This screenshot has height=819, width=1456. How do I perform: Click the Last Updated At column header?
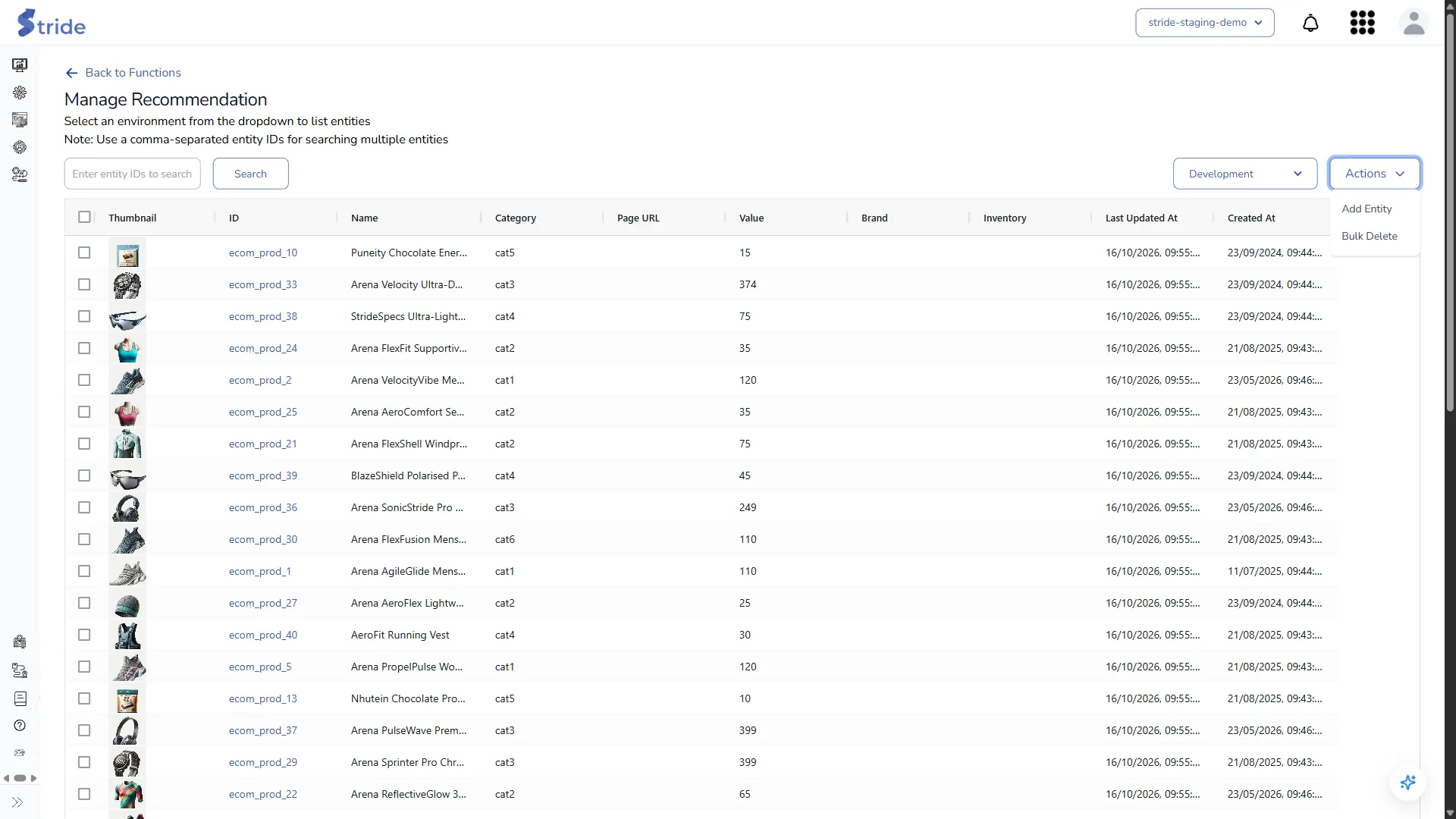tap(1141, 218)
